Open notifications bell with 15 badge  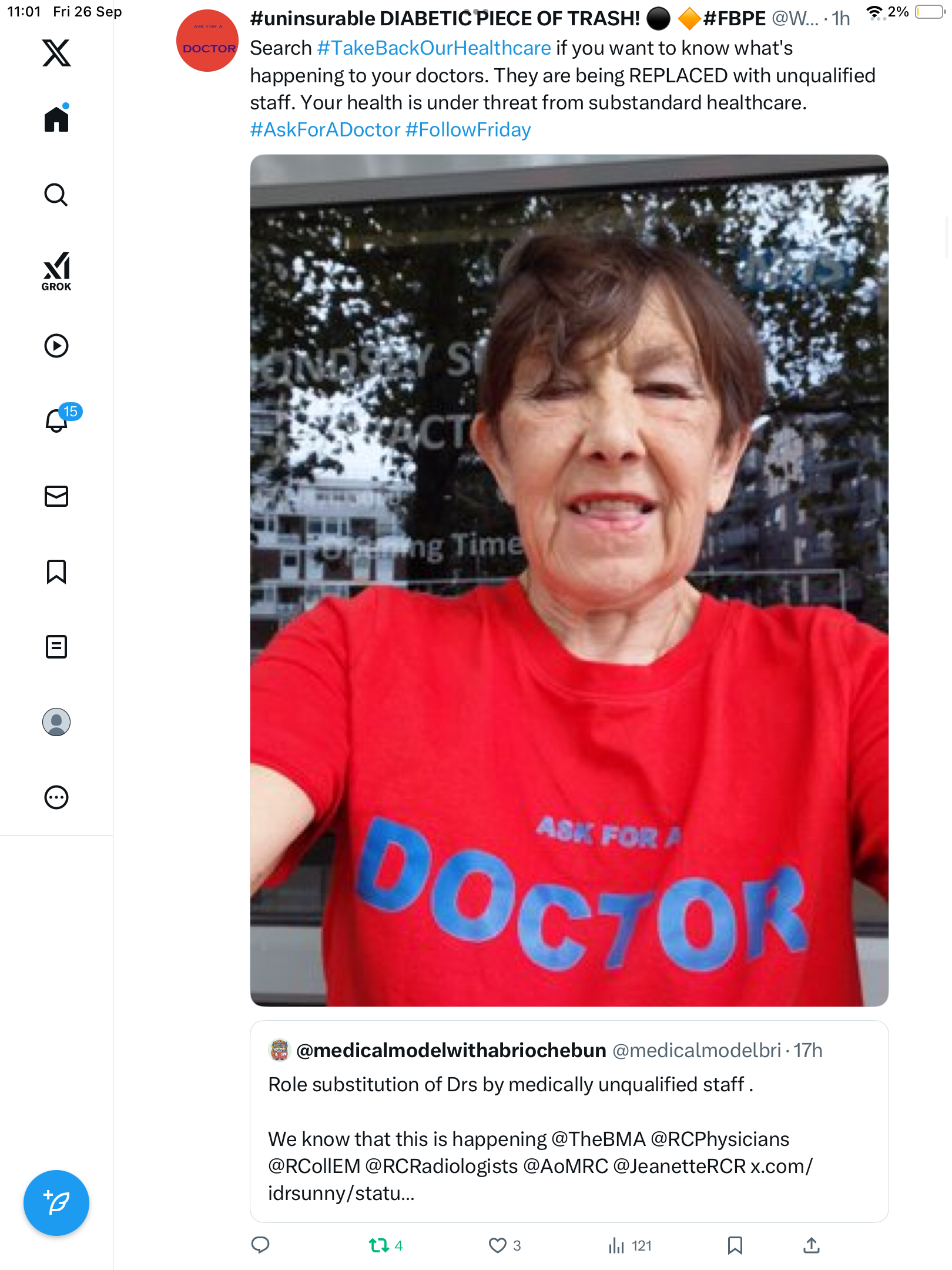pos(58,420)
